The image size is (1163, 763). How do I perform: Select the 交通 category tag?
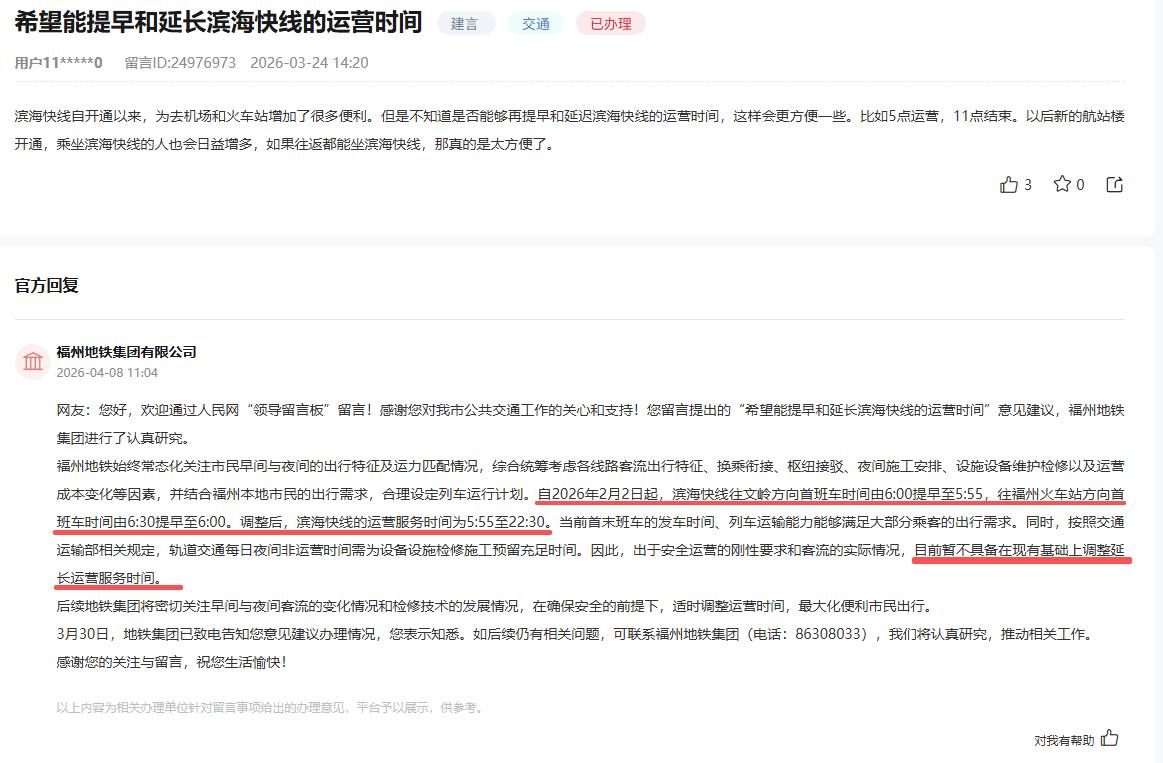point(535,21)
